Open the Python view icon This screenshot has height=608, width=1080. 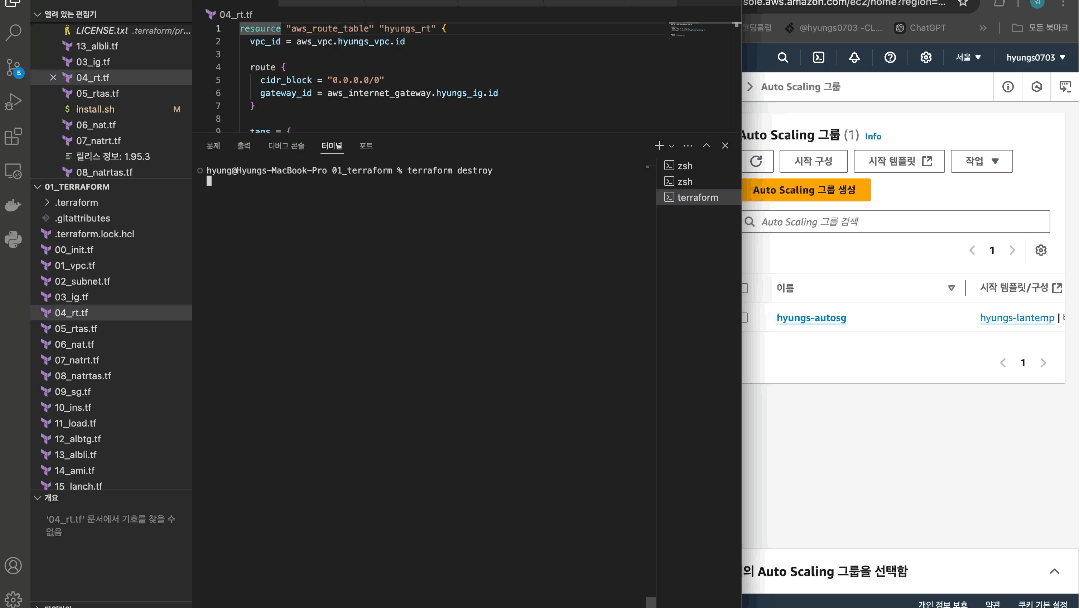(x=13, y=240)
